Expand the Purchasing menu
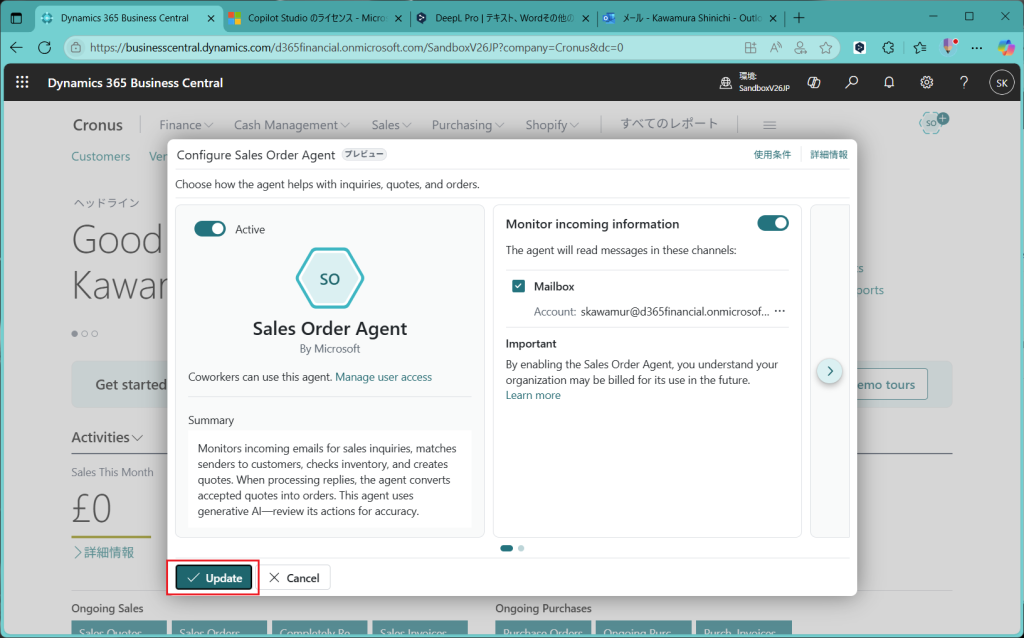1024x638 pixels. coord(468,125)
